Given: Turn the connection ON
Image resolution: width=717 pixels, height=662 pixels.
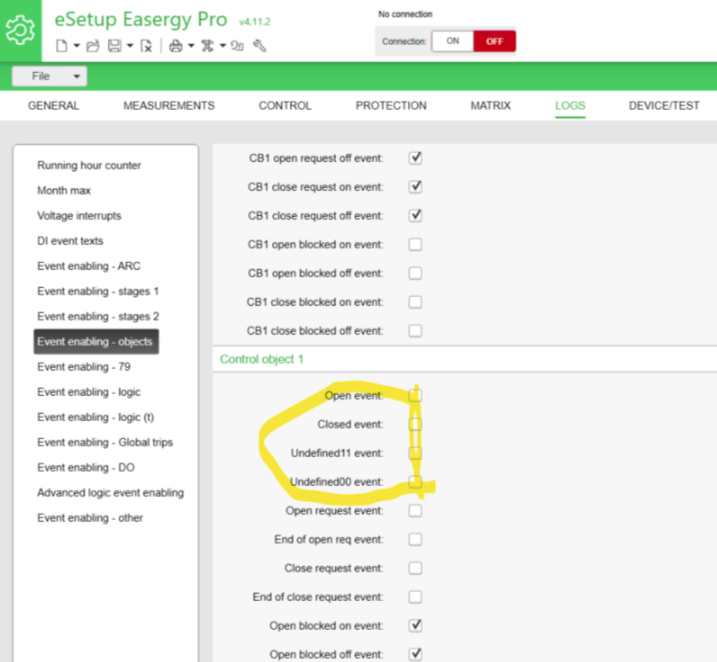Looking at the screenshot, I should (453, 41).
